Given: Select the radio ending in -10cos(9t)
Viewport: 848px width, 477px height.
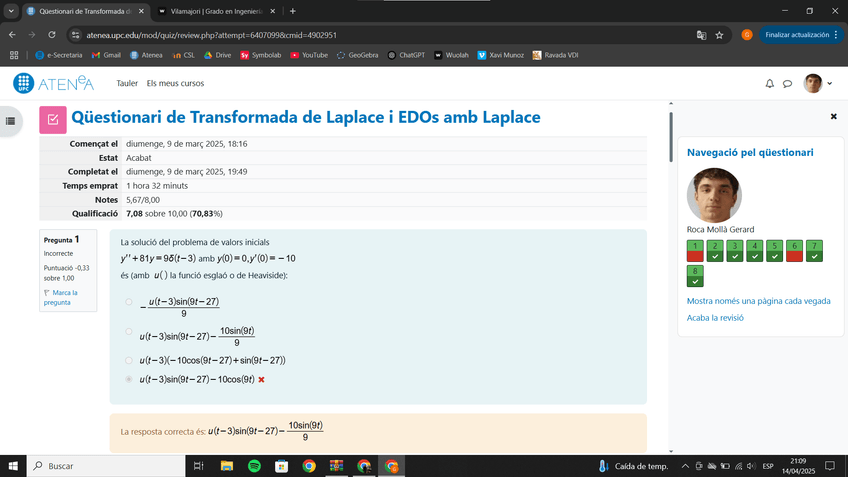Looking at the screenshot, I should (129, 379).
